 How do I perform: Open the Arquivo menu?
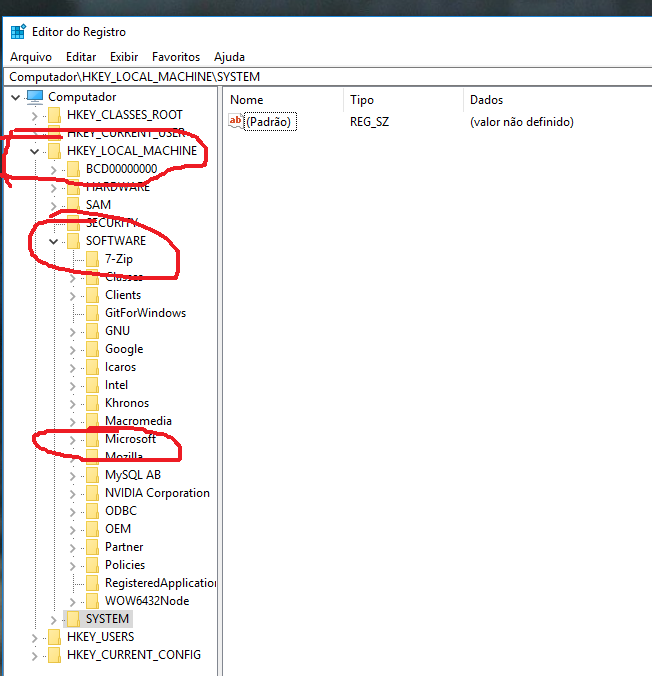click(x=31, y=57)
